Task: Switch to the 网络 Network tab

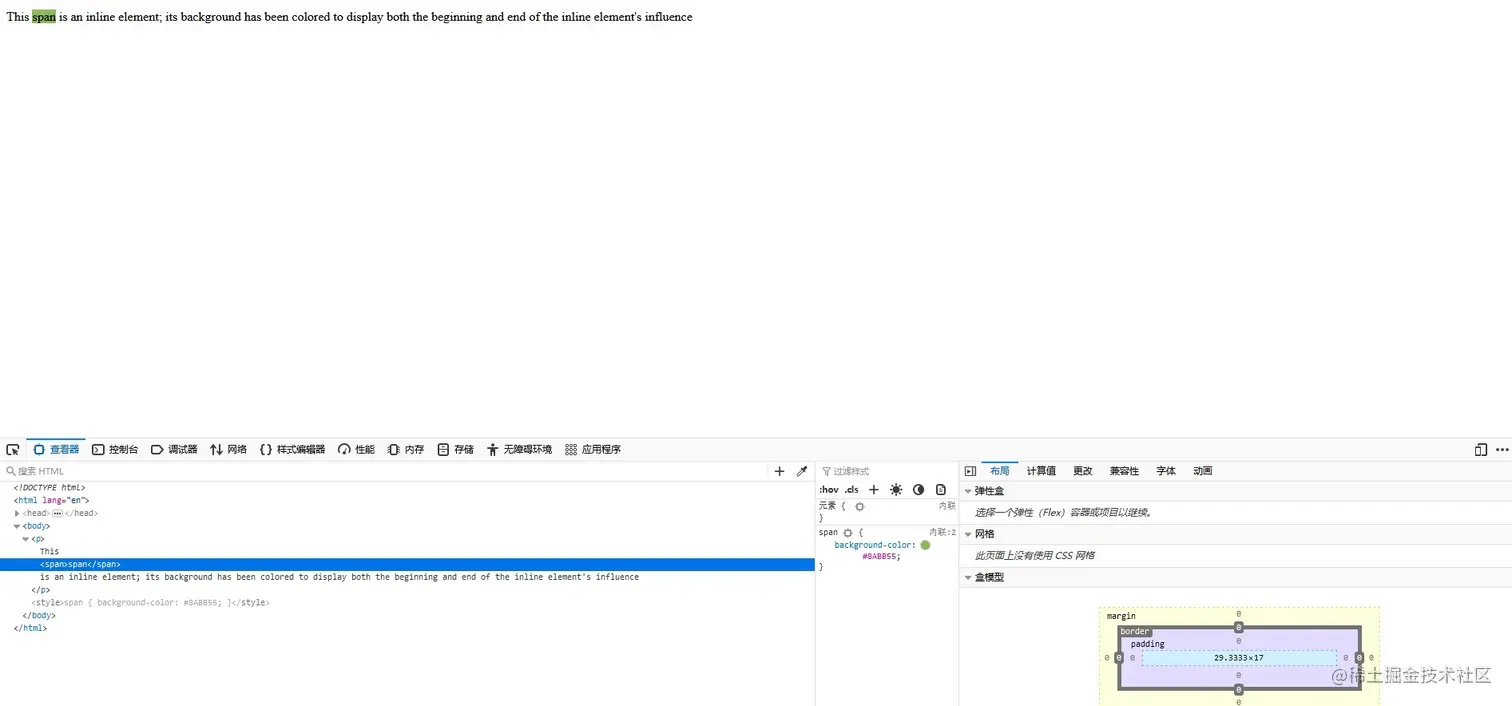Action: pos(228,450)
